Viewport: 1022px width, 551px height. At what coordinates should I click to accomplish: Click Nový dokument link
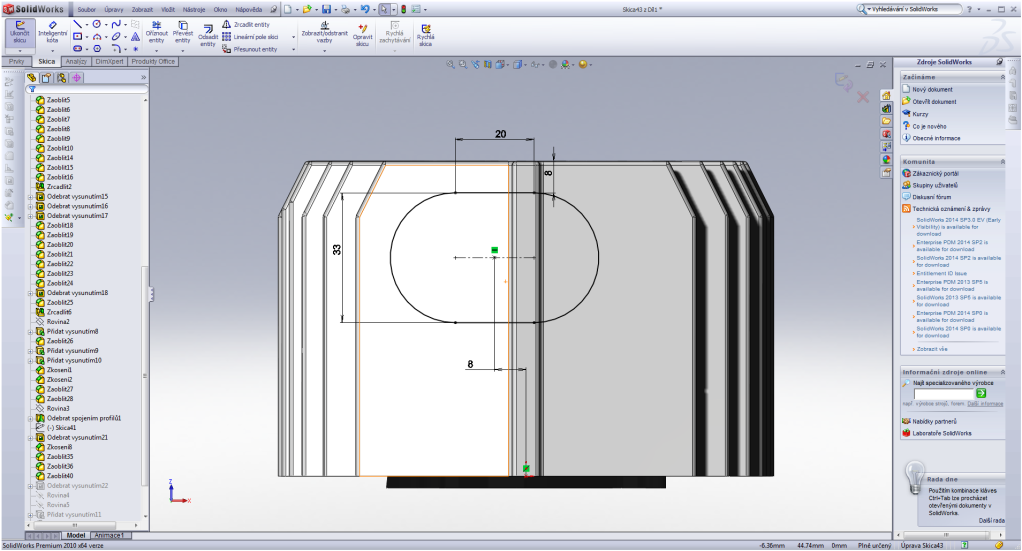pos(932,89)
